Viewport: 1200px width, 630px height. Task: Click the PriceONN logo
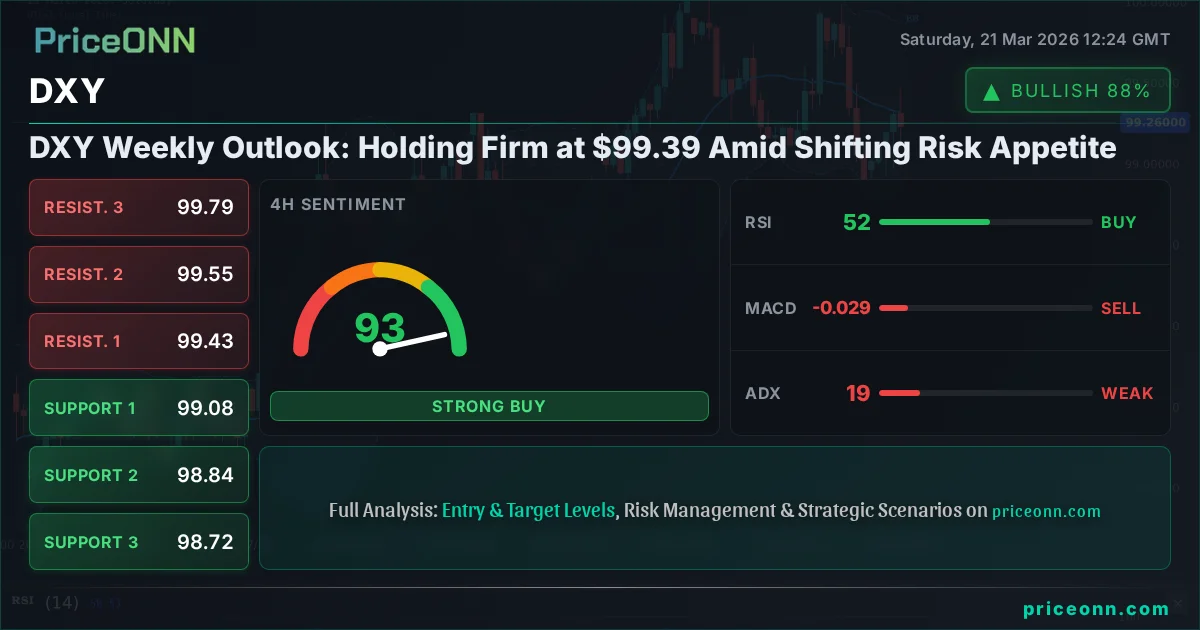pos(115,40)
